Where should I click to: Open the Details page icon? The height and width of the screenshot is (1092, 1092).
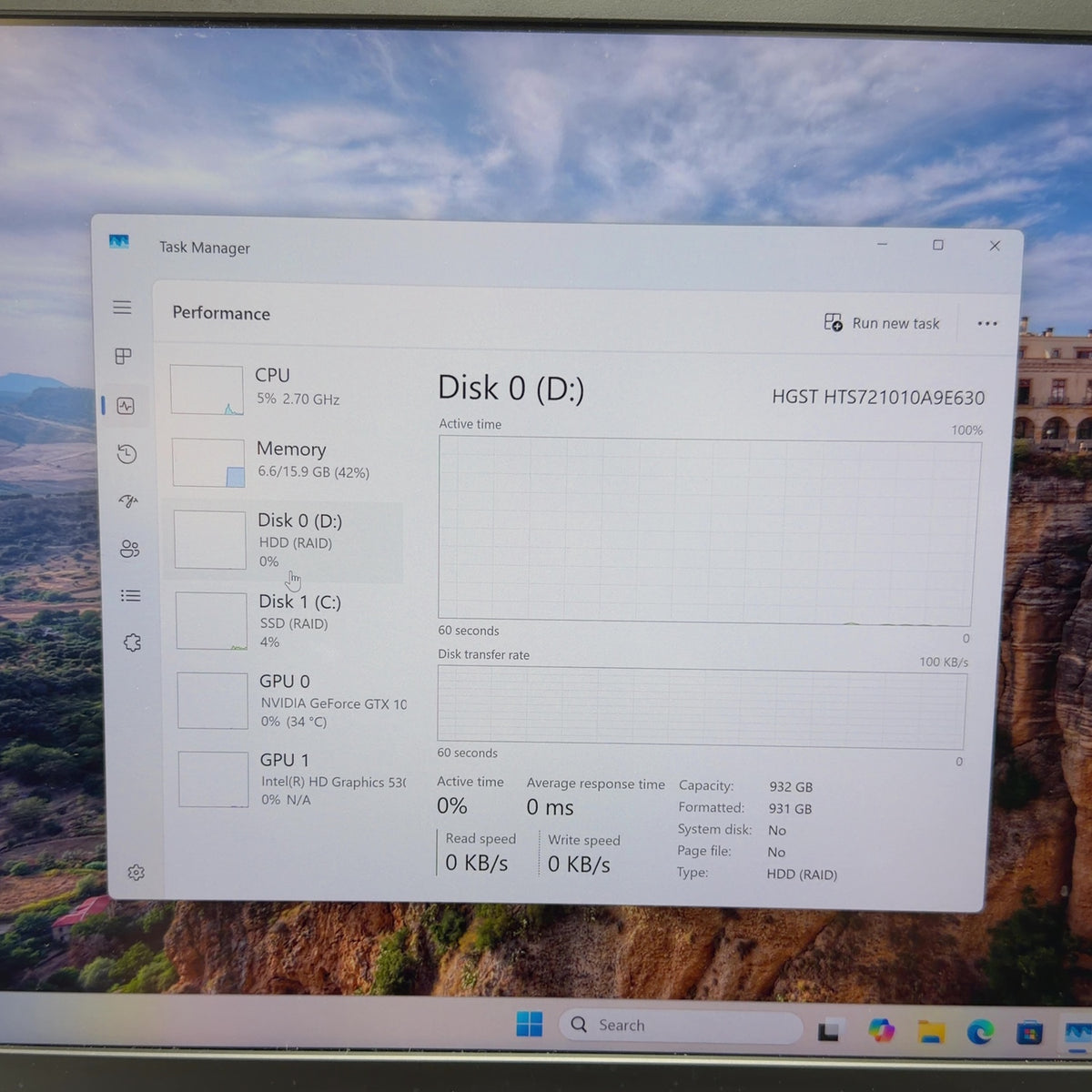(131, 595)
